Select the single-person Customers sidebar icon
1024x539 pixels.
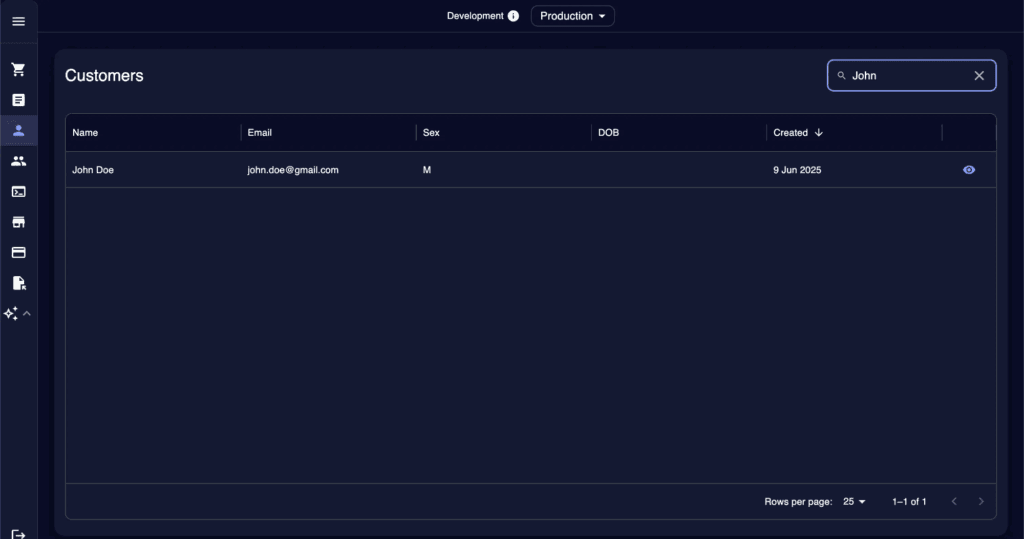(x=18, y=130)
